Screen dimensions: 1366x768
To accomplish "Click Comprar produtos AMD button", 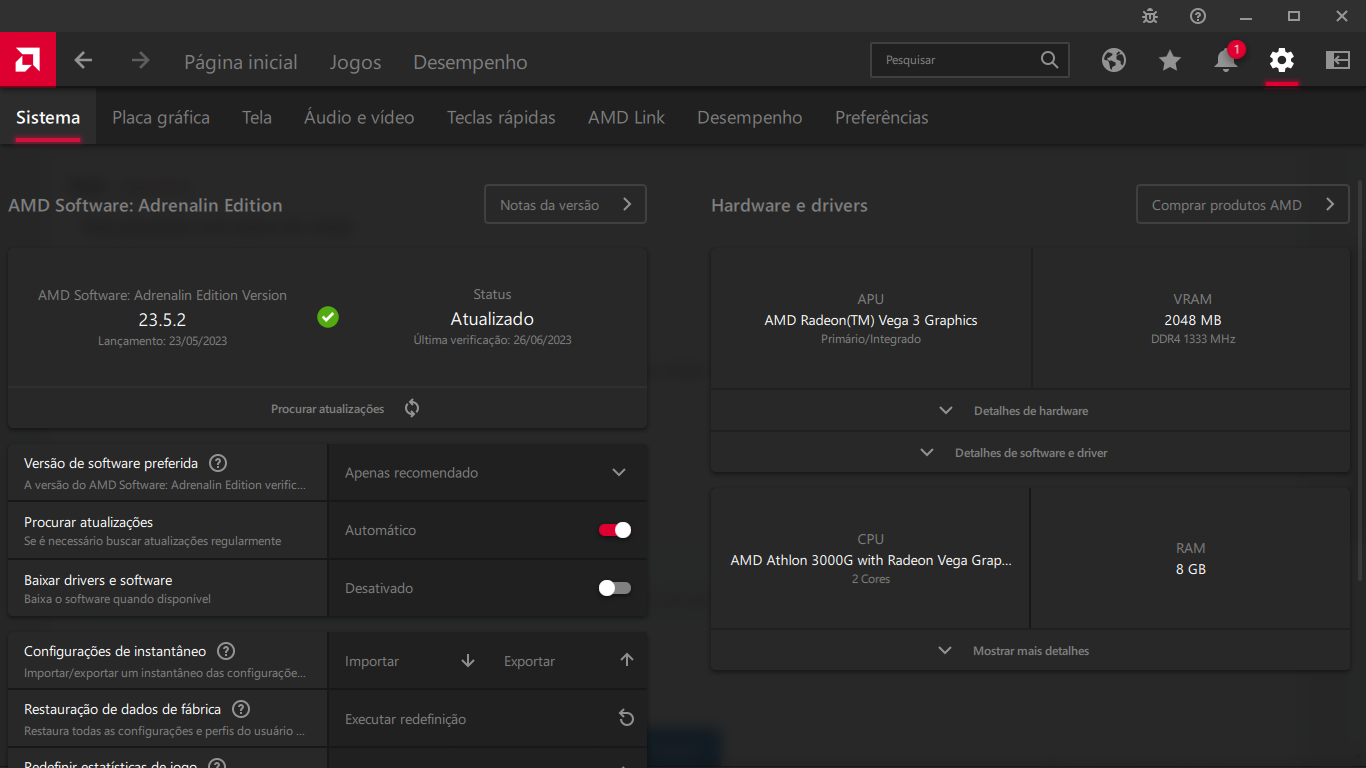I will [x=1243, y=204].
